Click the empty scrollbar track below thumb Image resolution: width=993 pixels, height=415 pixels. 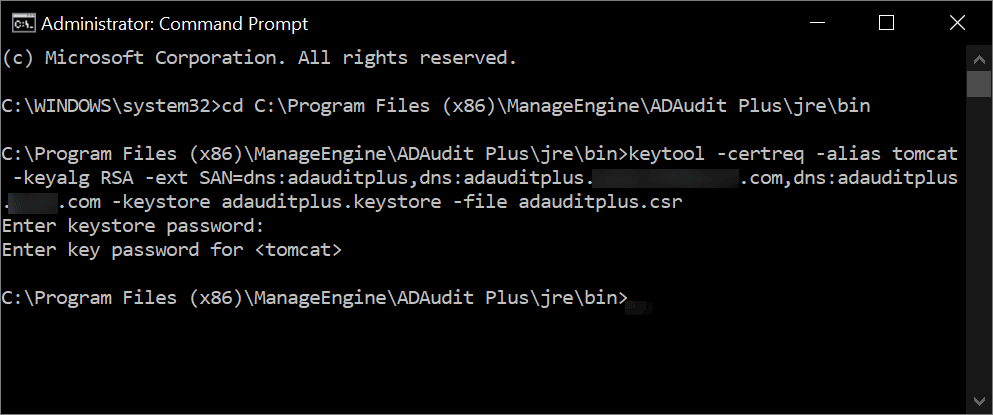pos(979,250)
